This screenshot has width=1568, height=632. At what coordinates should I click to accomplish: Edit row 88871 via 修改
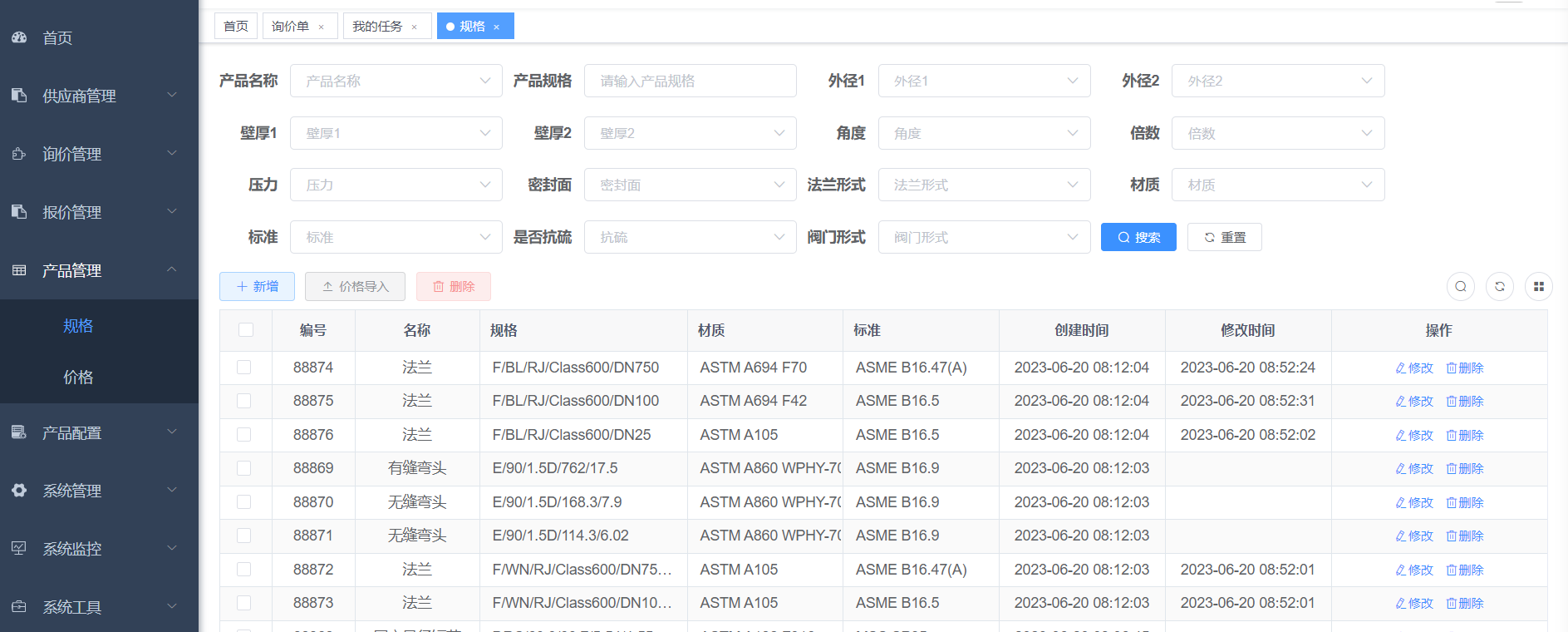tap(1414, 536)
